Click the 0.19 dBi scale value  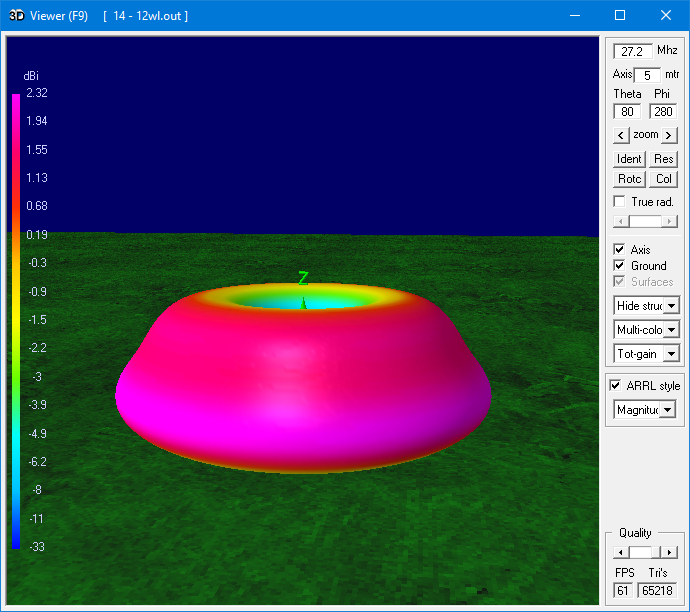coord(37,235)
